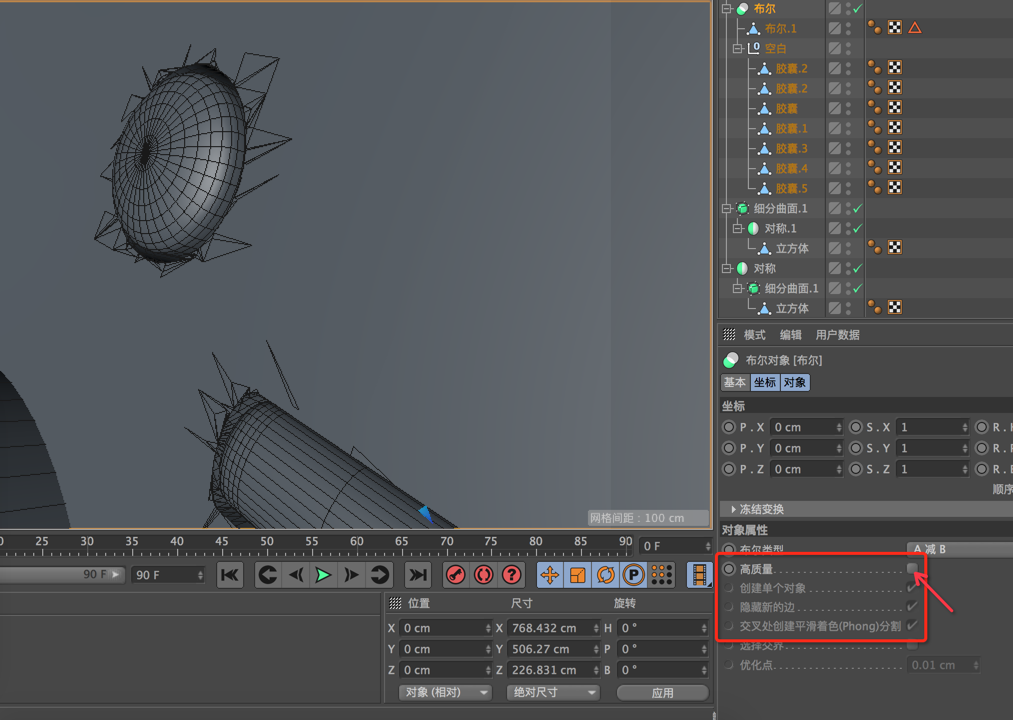Click the 应用 apply button
The width and height of the screenshot is (1013, 720).
[663, 692]
